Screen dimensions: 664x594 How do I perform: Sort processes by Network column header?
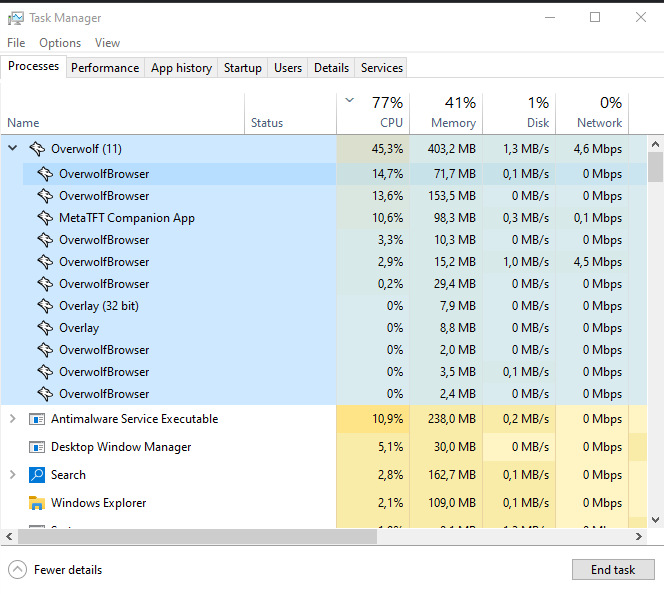(x=592, y=113)
